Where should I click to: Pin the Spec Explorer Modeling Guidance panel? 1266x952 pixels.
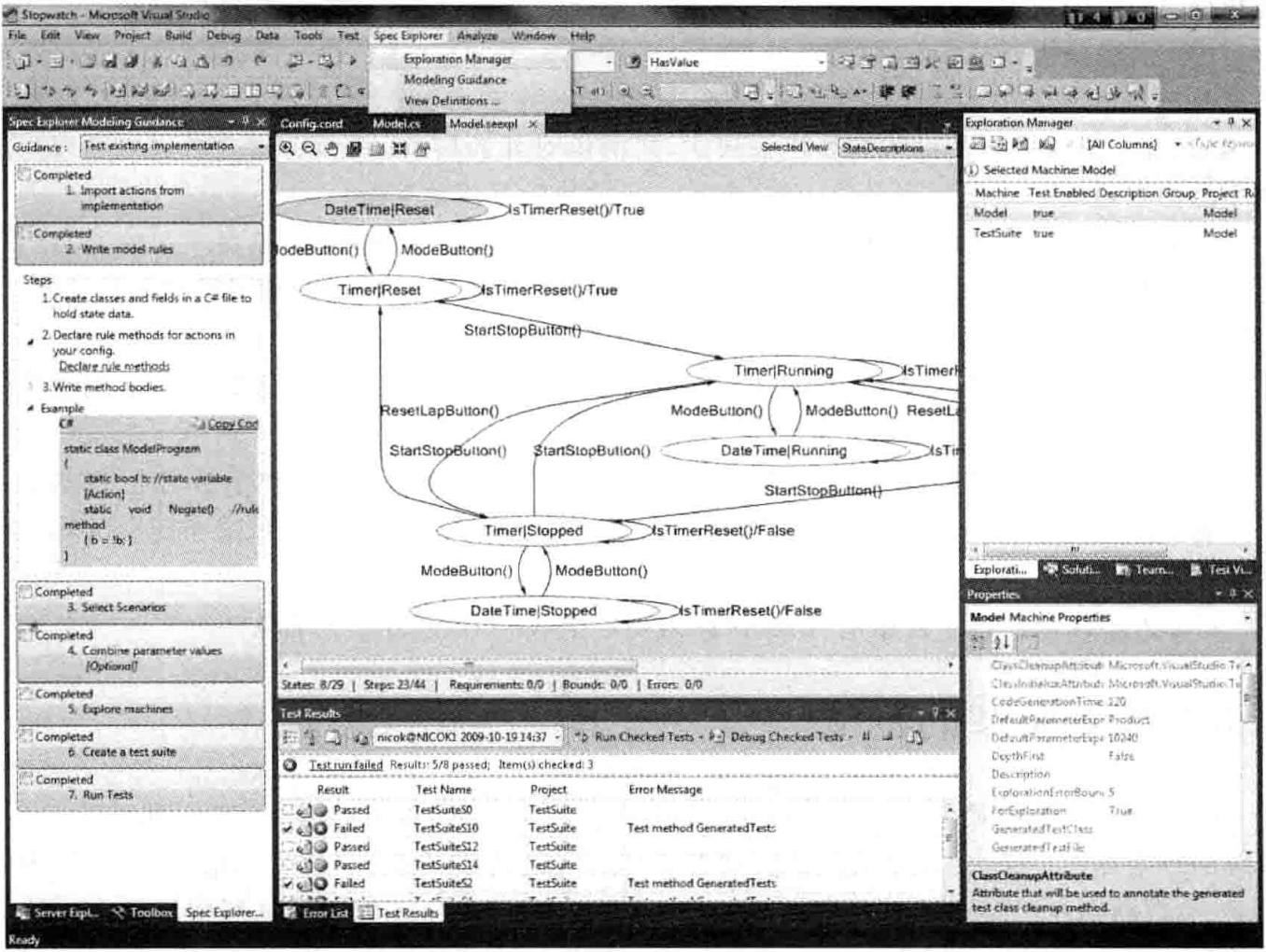click(x=246, y=121)
